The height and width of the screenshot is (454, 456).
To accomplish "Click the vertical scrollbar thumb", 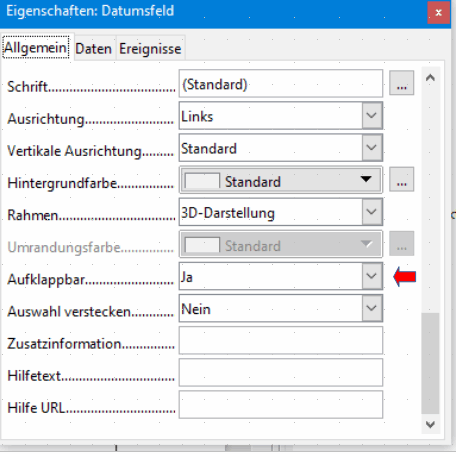I will click(x=430, y=363).
